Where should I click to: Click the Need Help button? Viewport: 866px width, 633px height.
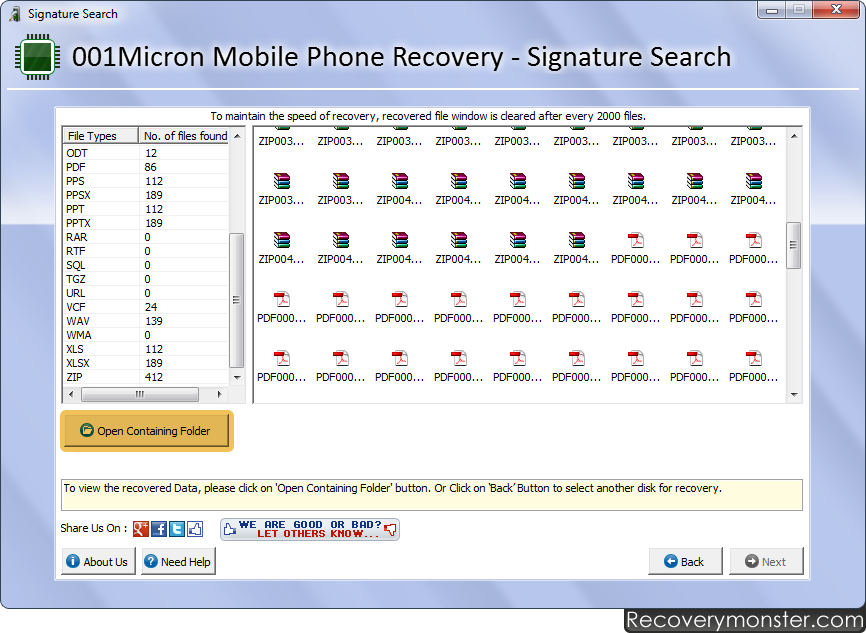point(178,562)
